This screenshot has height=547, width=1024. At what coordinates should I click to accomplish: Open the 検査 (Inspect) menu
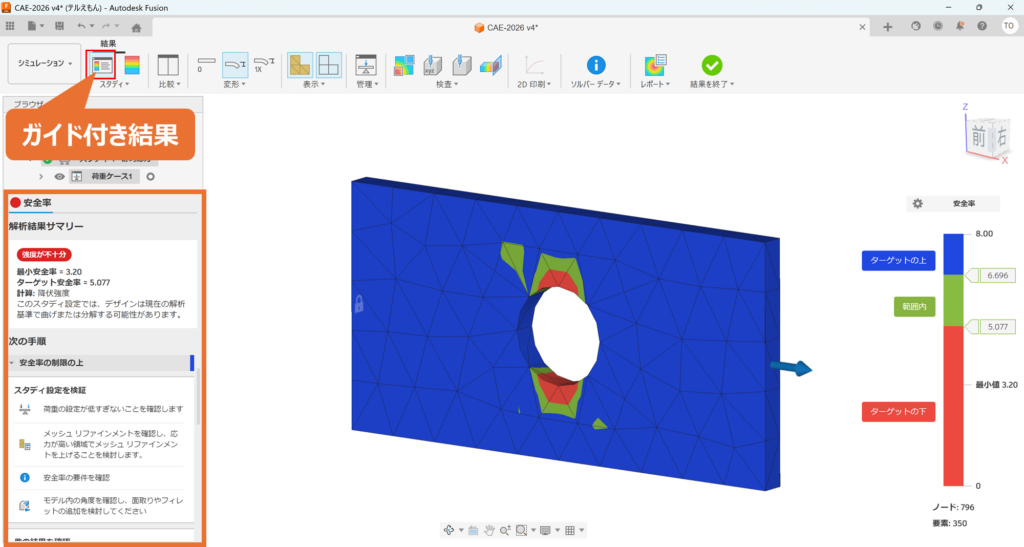coord(446,84)
